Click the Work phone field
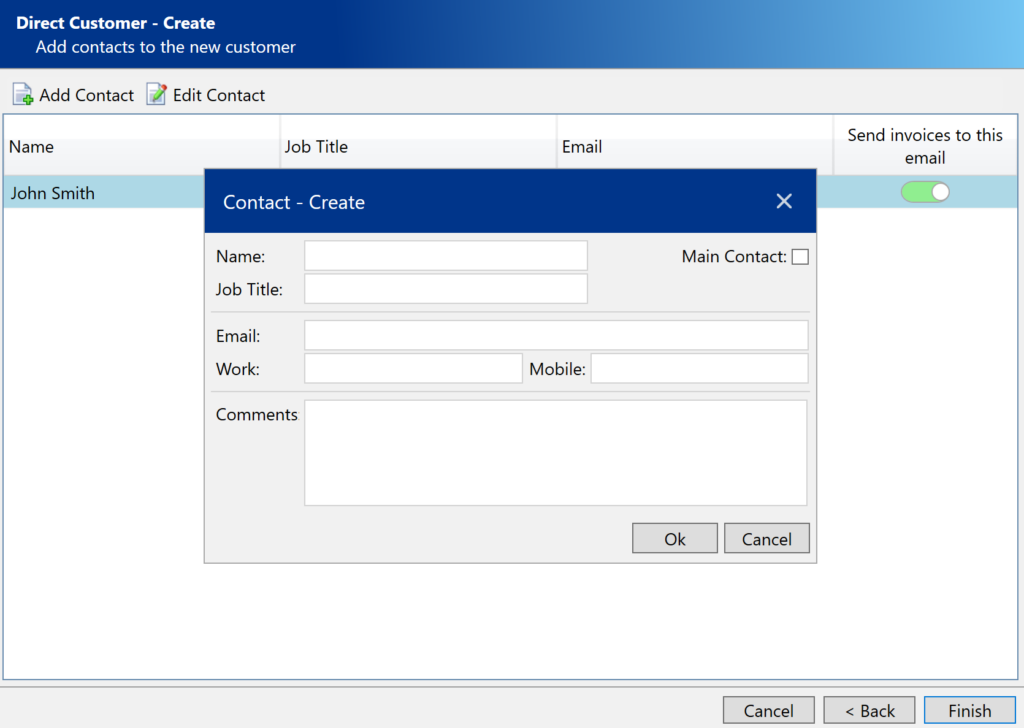 coord(413,368)
